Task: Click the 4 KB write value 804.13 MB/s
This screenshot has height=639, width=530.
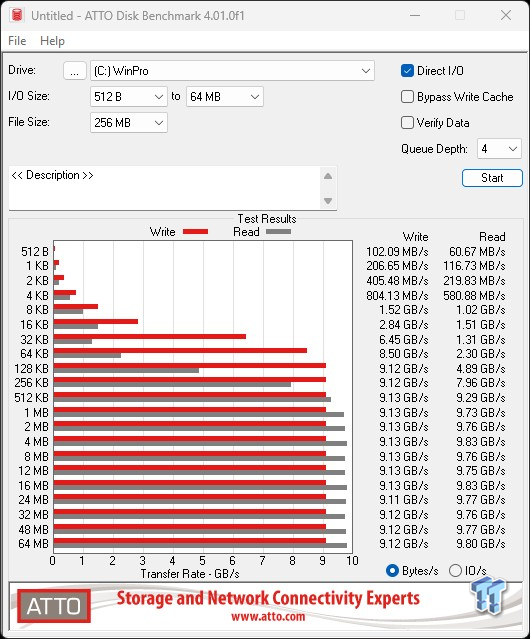Action: (397, 295)
